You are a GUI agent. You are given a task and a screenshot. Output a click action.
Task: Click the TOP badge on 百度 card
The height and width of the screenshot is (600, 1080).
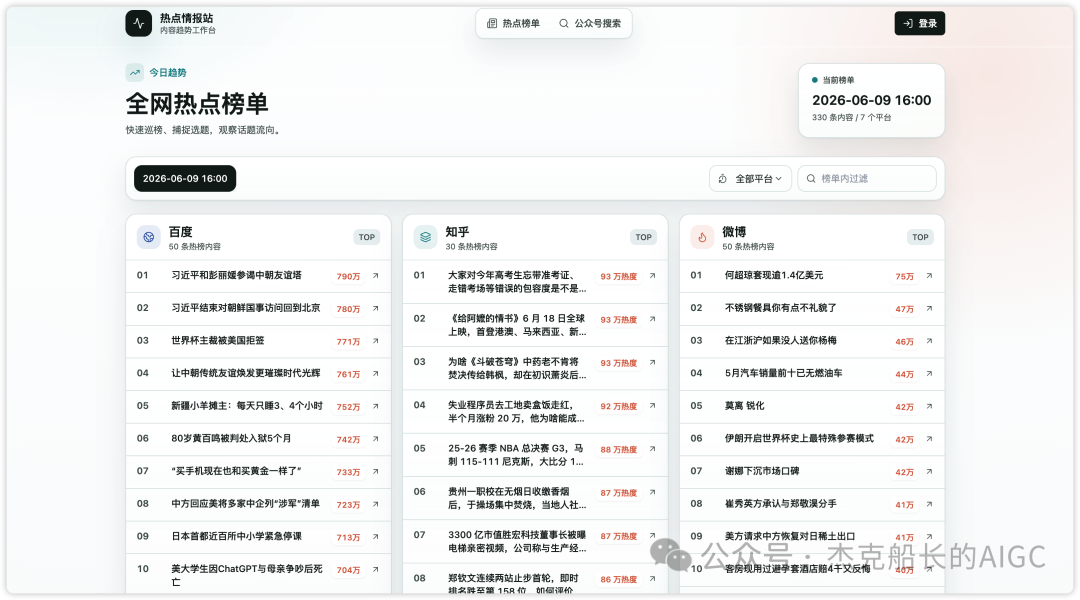pyautogui.click(x=366, y=237)
